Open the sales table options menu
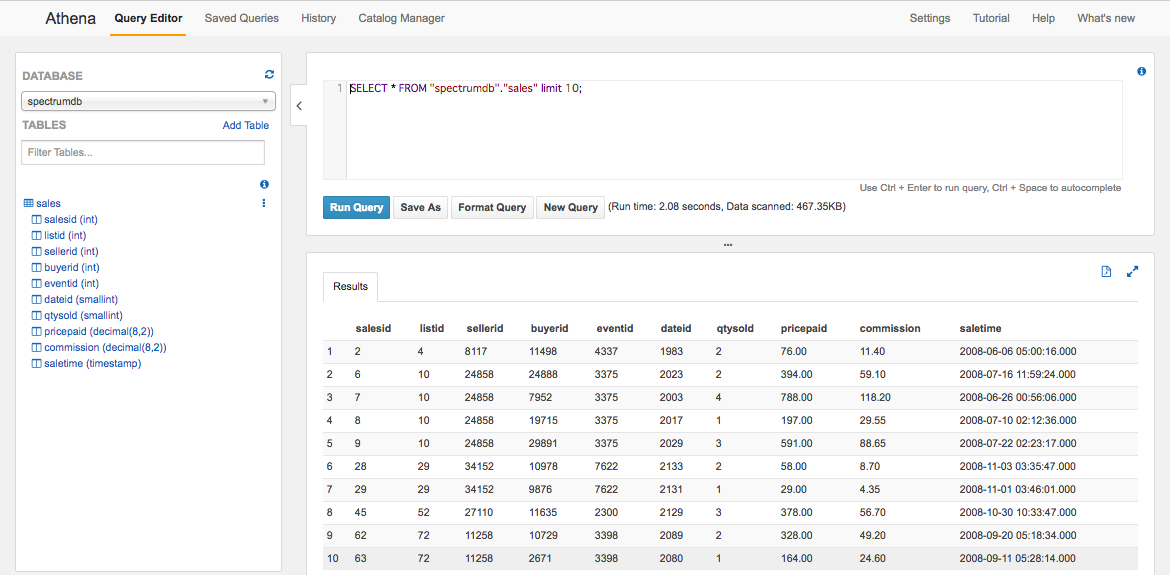Image resolution: width=1170 pixels, height=575 pixels. click(x=263, y=203)
